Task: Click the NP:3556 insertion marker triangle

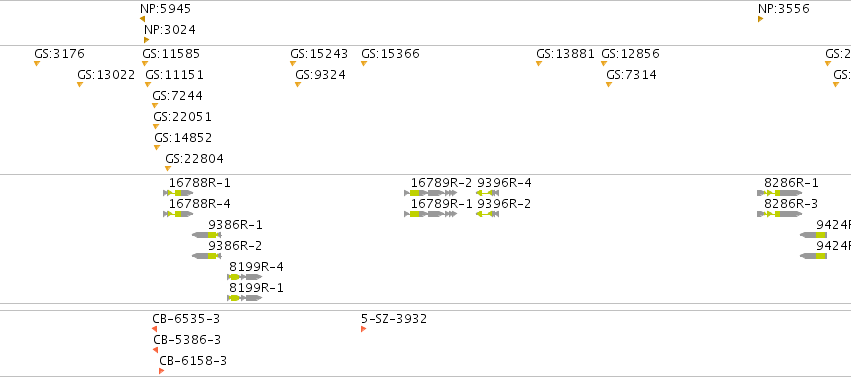Action: (760, 19)
